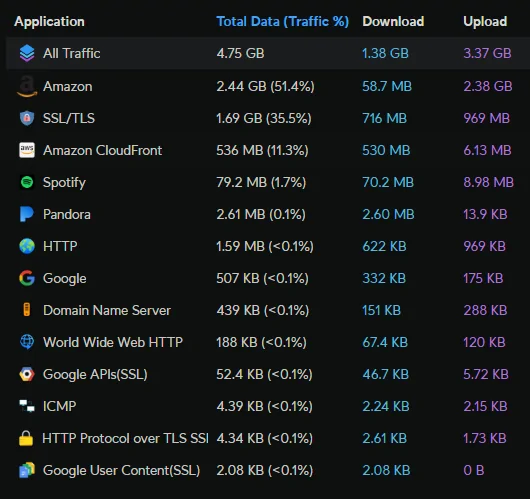Viewport: 530px width, 499px height.
Task: Select the Amazon CloudFront application name
Action: coord(102,150)
